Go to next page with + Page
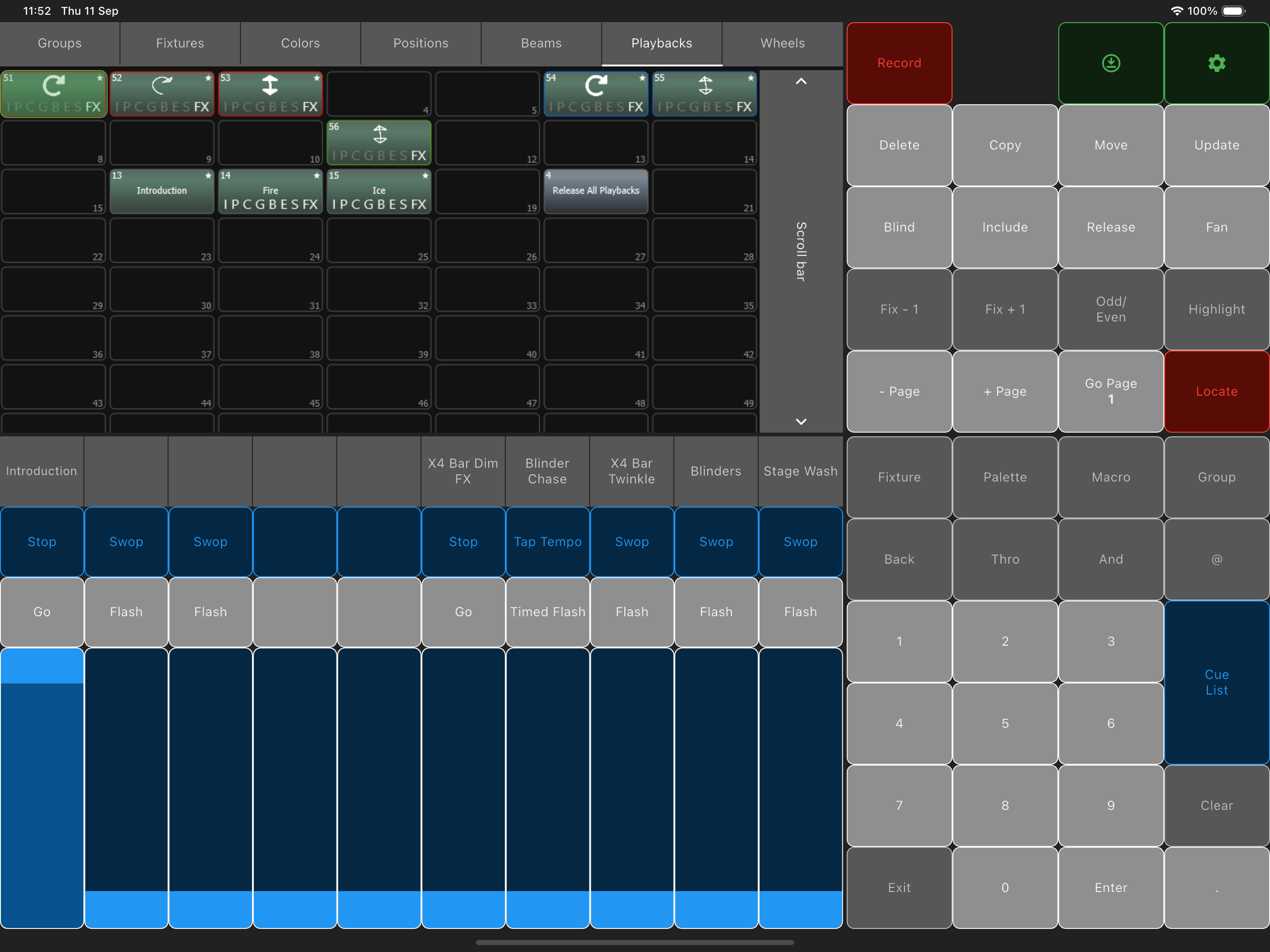1270x952 pixels. [1005, 391]
